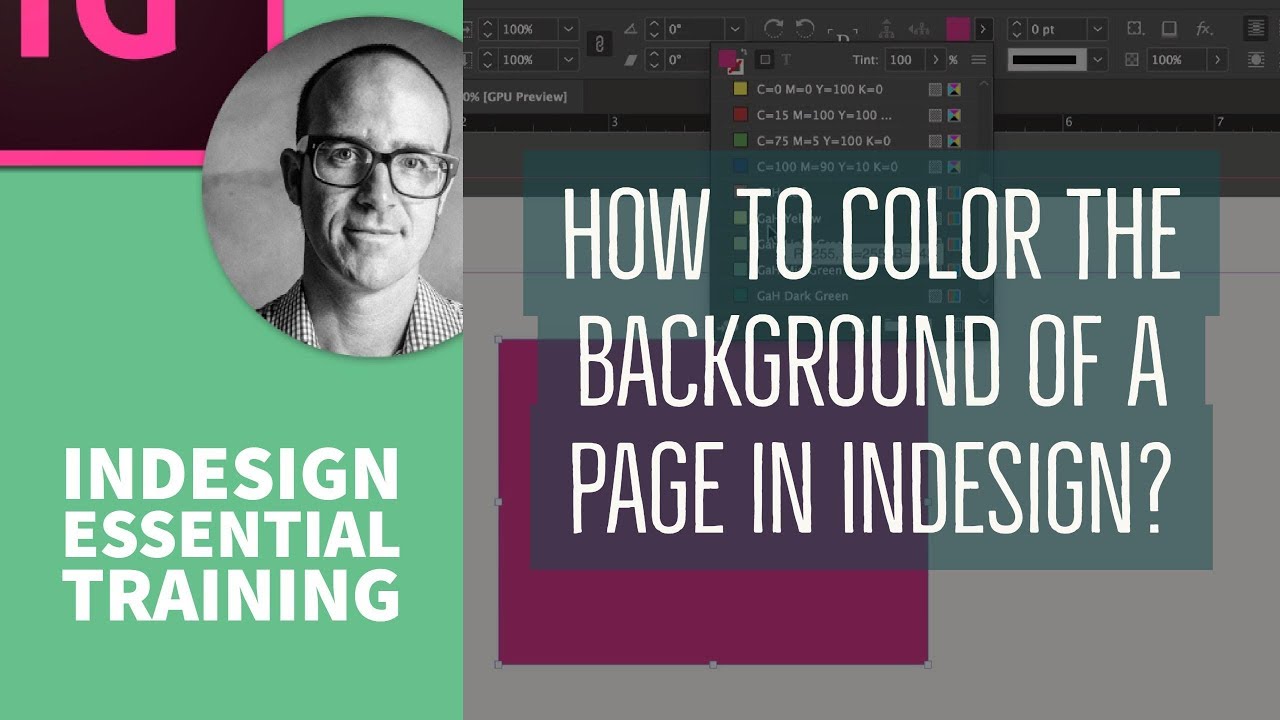Enable Formatting affects container square button
This screenshot has width=1280, height=720.
pyautogui.click(x=765, y=60)
